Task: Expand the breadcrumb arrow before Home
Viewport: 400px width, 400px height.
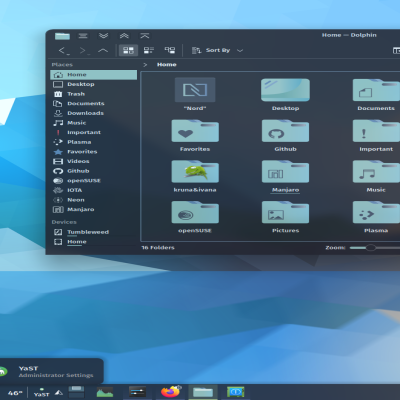Action: pyautogui.click(x=145, y=65)
